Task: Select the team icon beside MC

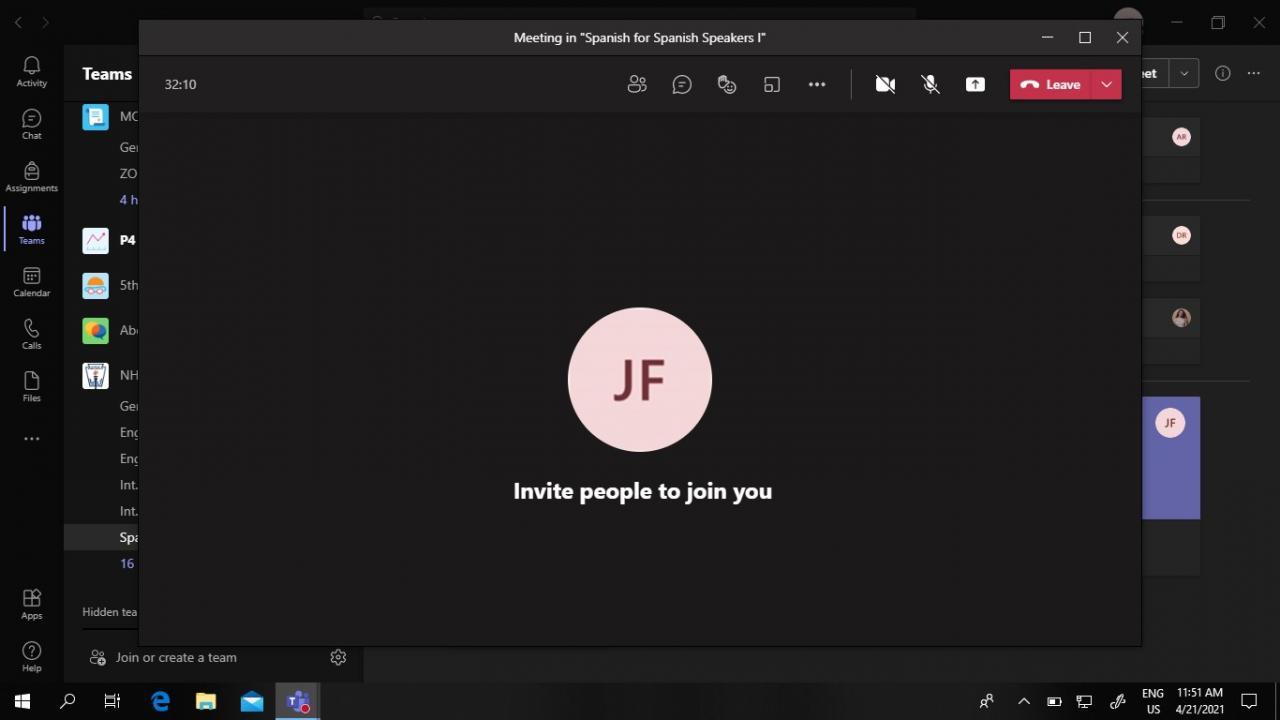Action: [95, 117]
